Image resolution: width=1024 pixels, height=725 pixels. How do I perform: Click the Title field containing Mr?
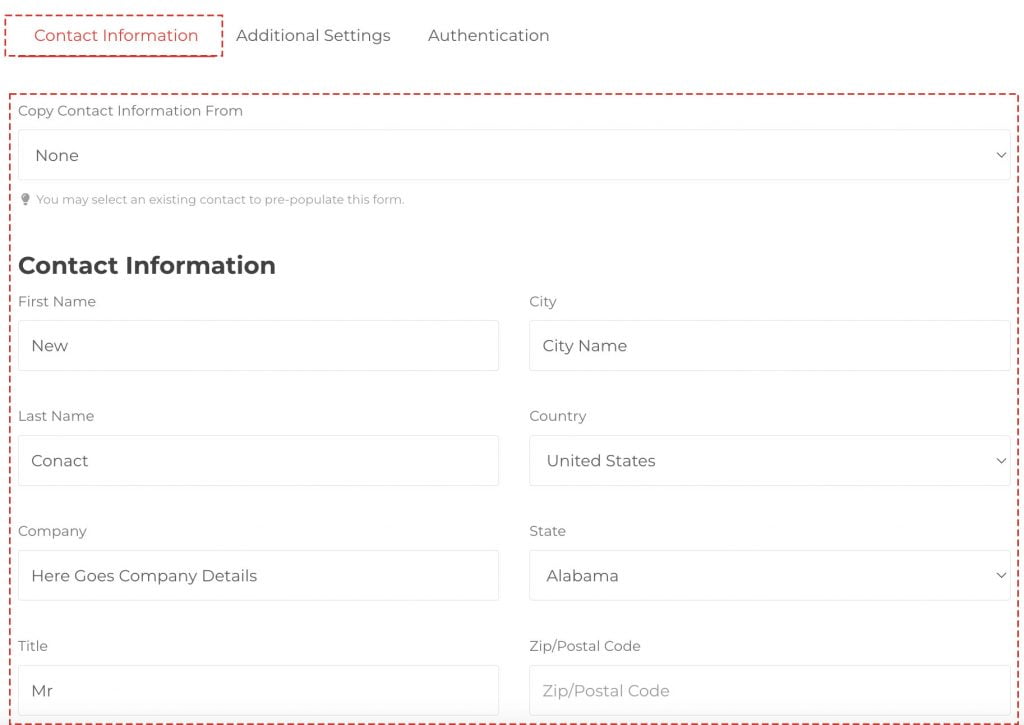(x=258, y=690)
